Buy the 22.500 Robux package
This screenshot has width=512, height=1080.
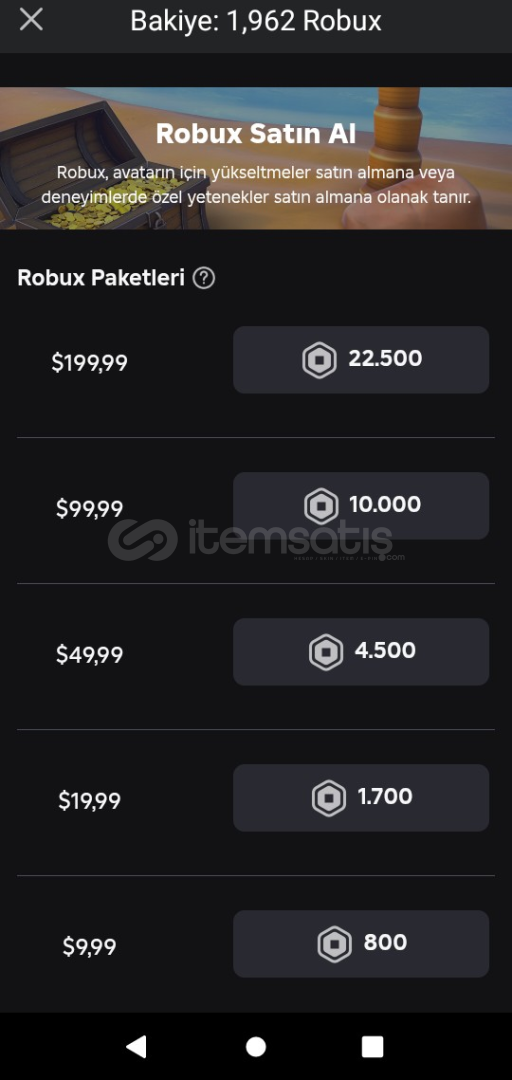[x=361, y=360]
